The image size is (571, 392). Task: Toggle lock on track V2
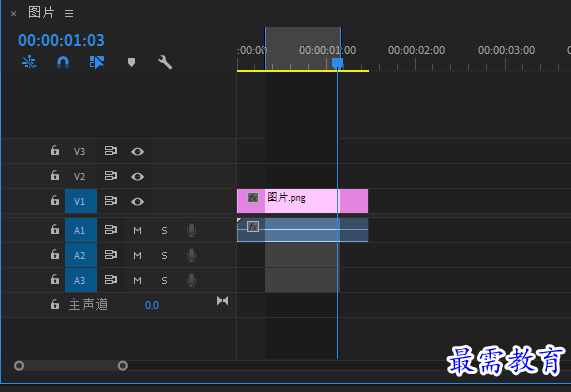(x=55, y=175)
